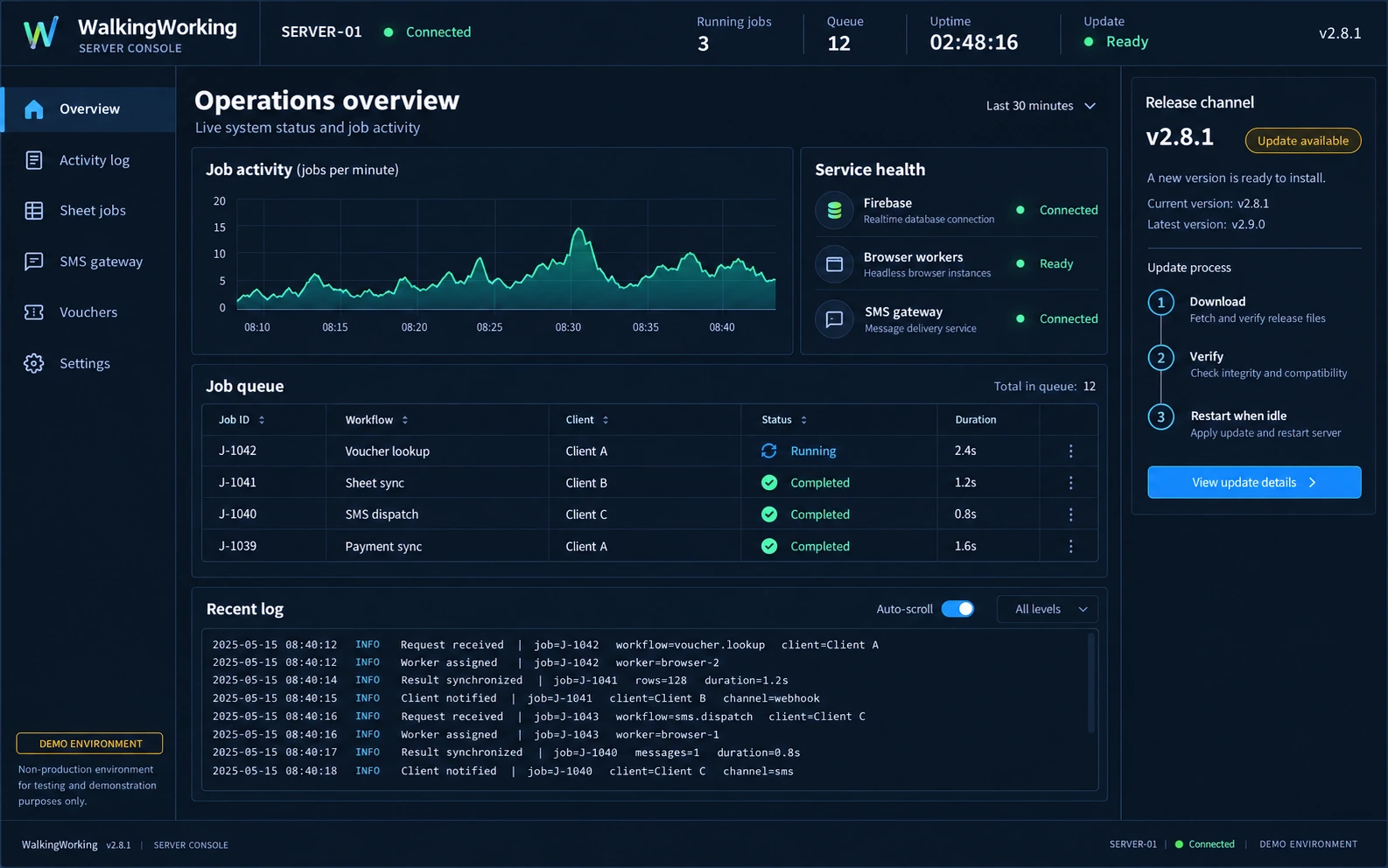Image resolution: width=1388 pixels, height=868 pixels.
Task: Open the SMS gateway chat icon
Action: tap(34, 262)
